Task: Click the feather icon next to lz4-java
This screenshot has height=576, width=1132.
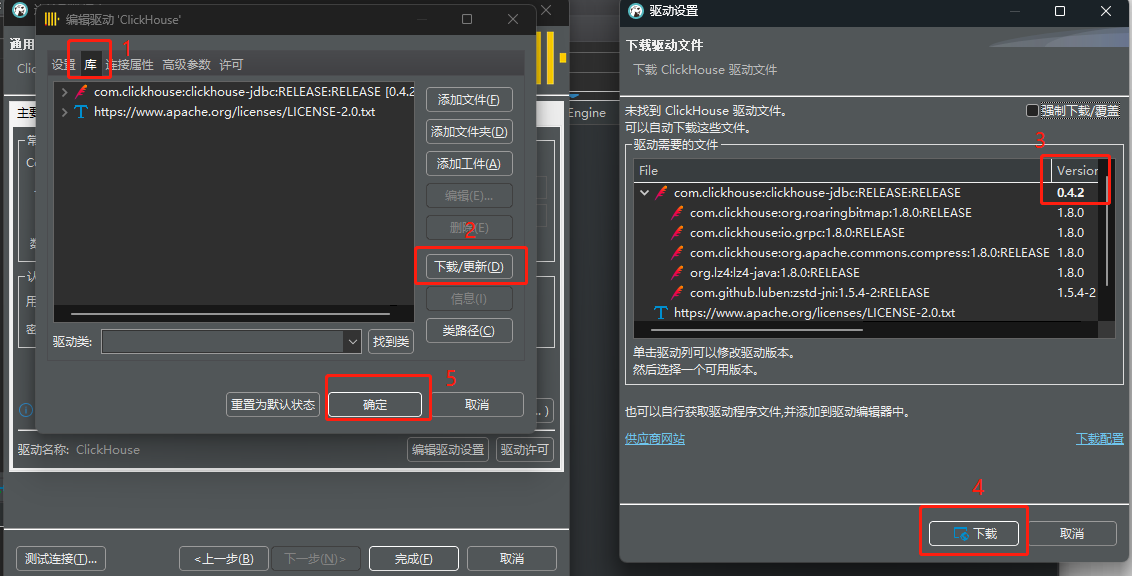Action: pos(677,273)
